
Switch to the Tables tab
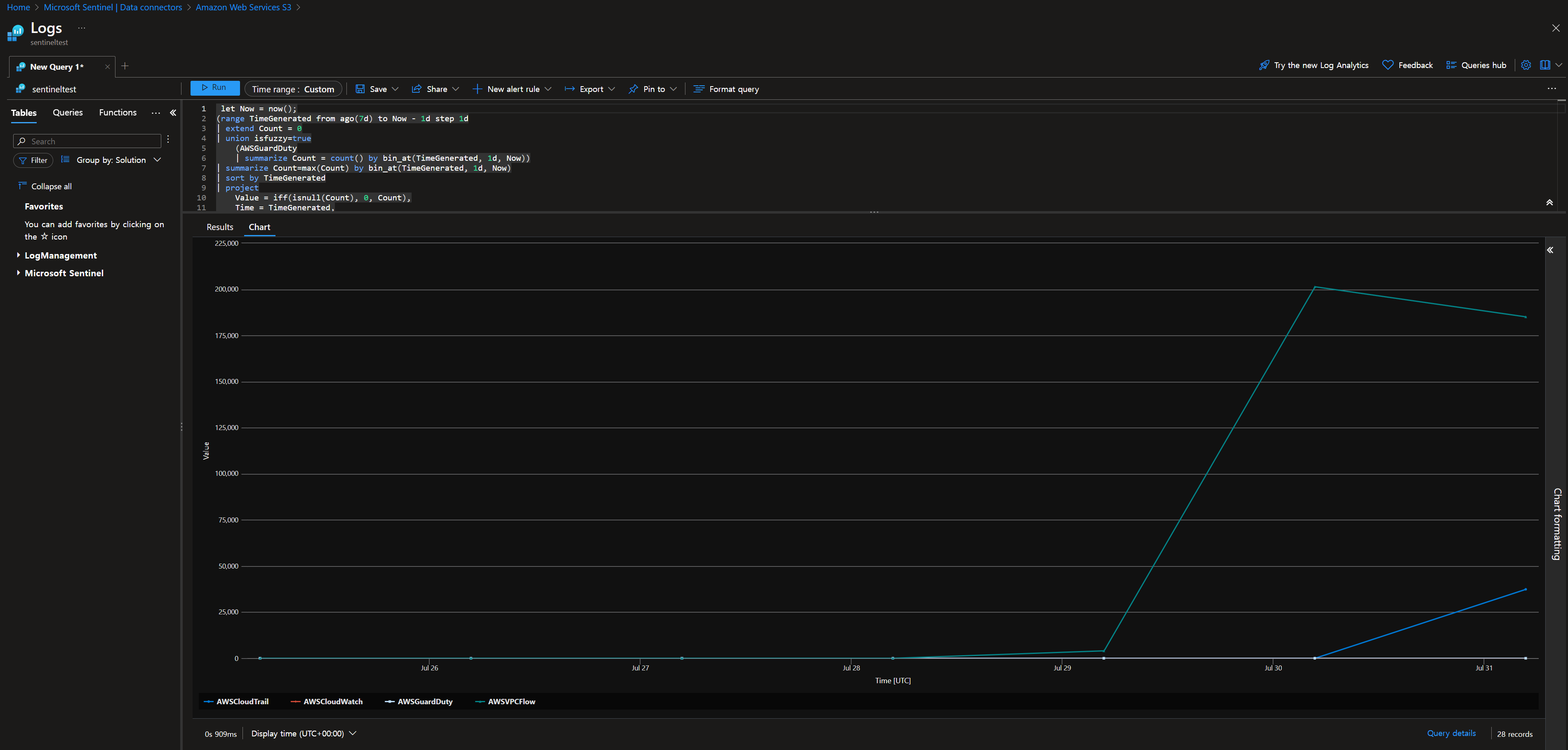coord(24,113)
